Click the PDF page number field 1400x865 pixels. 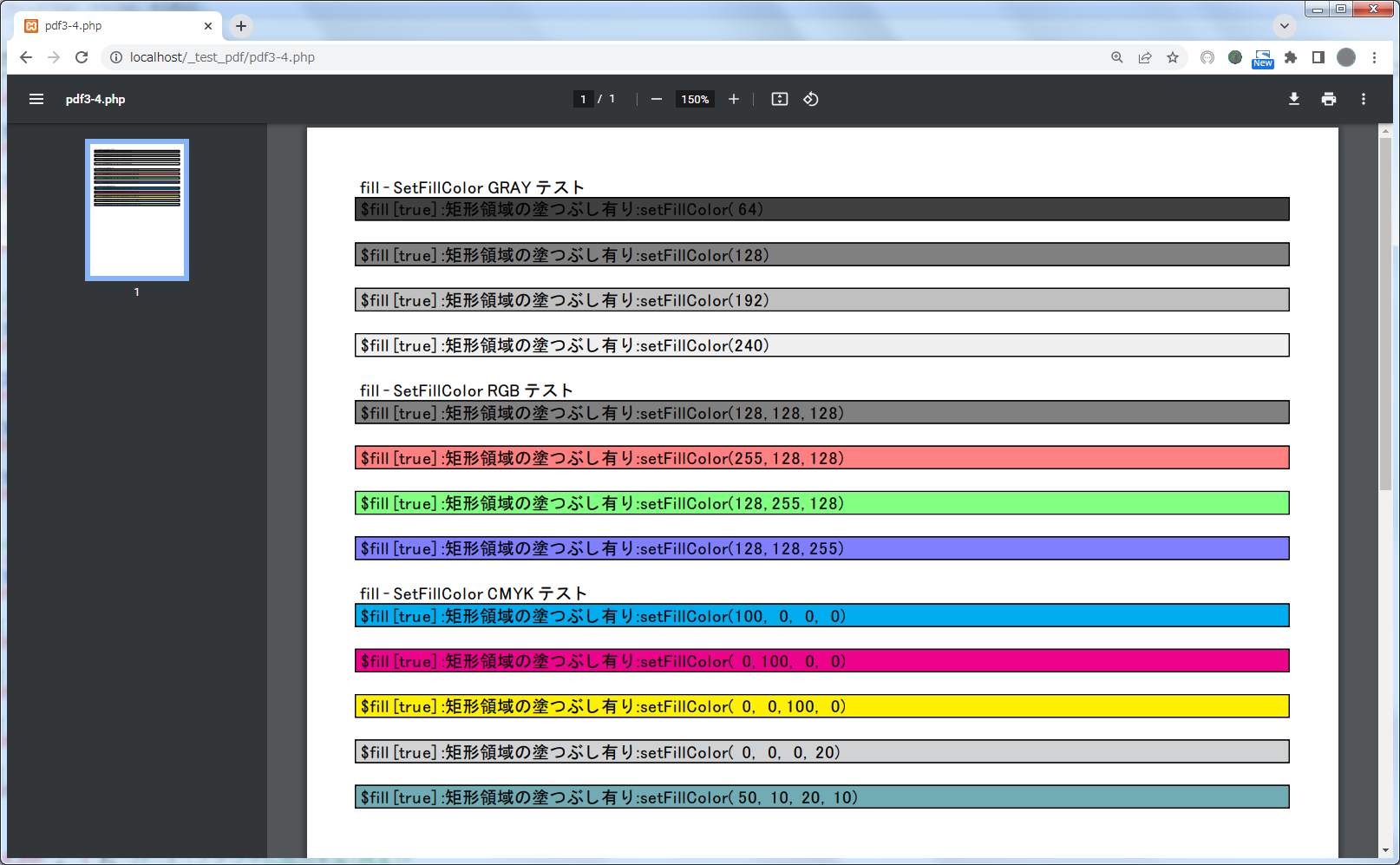click(583, 99)
